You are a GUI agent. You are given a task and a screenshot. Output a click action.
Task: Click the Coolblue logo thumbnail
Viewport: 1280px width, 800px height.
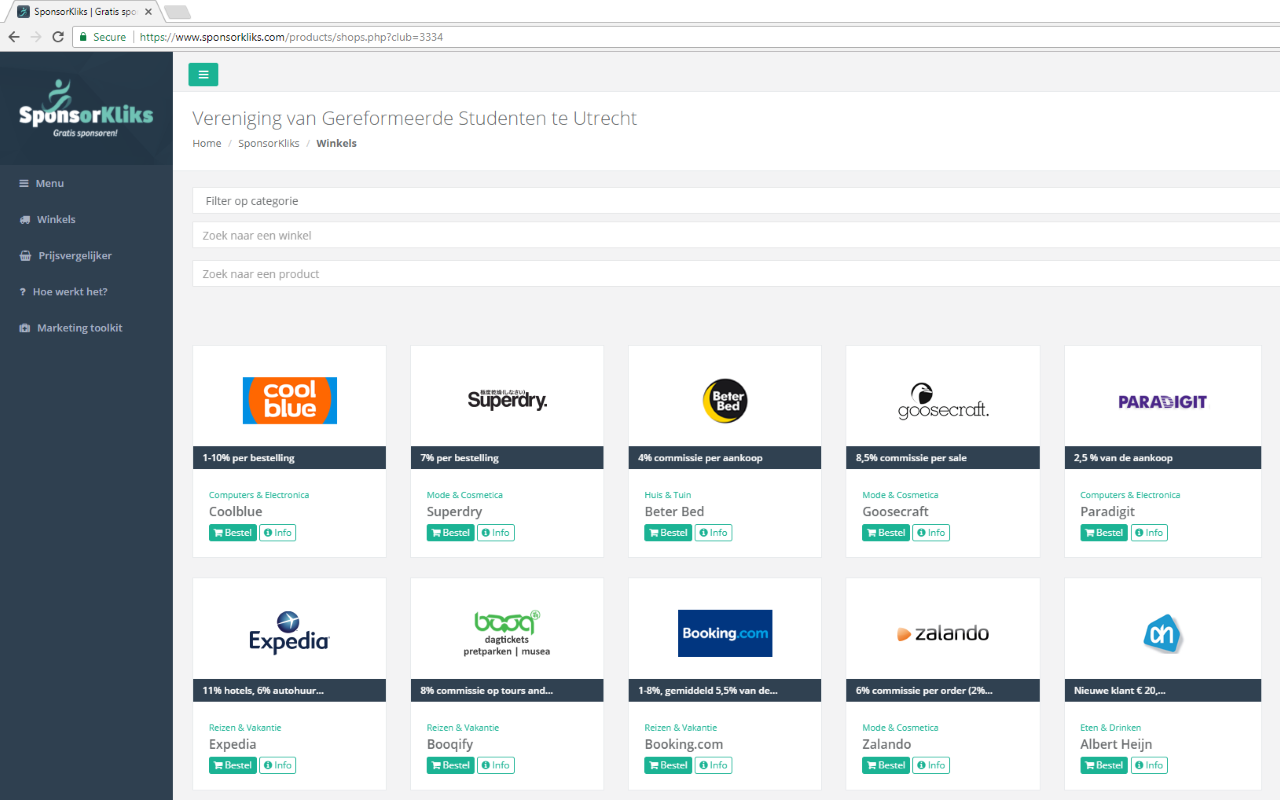pos(290,400)
